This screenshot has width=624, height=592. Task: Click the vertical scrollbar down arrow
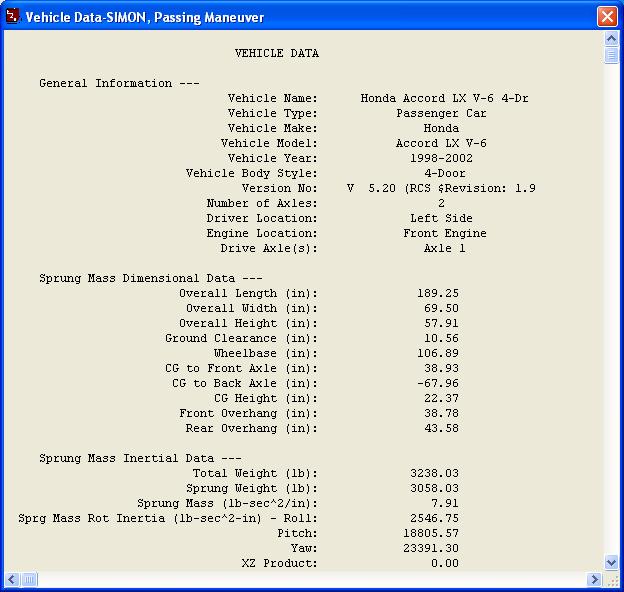pos(611,563)
